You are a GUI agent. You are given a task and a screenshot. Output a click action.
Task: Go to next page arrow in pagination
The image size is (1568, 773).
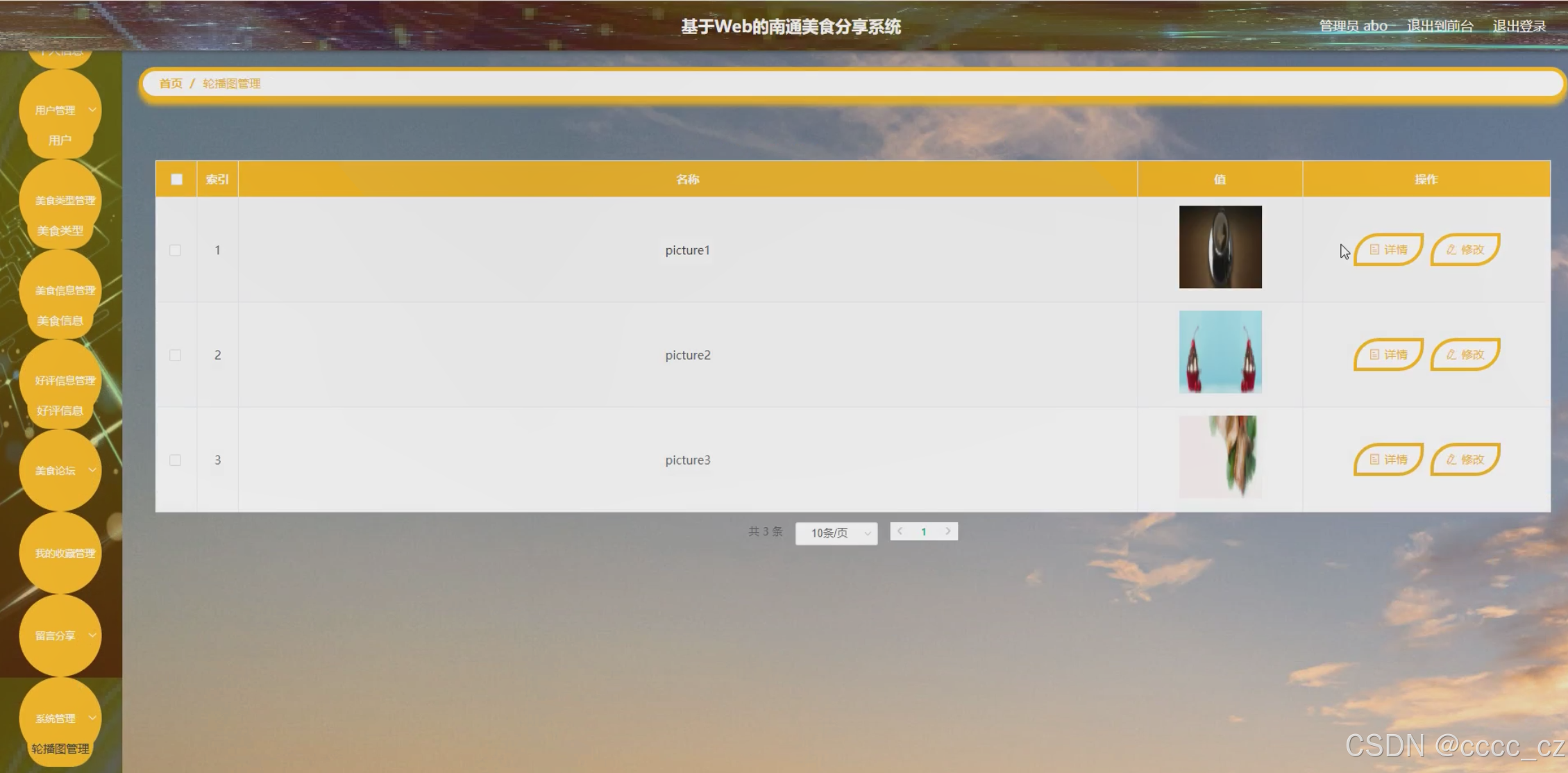click(947, 531)
